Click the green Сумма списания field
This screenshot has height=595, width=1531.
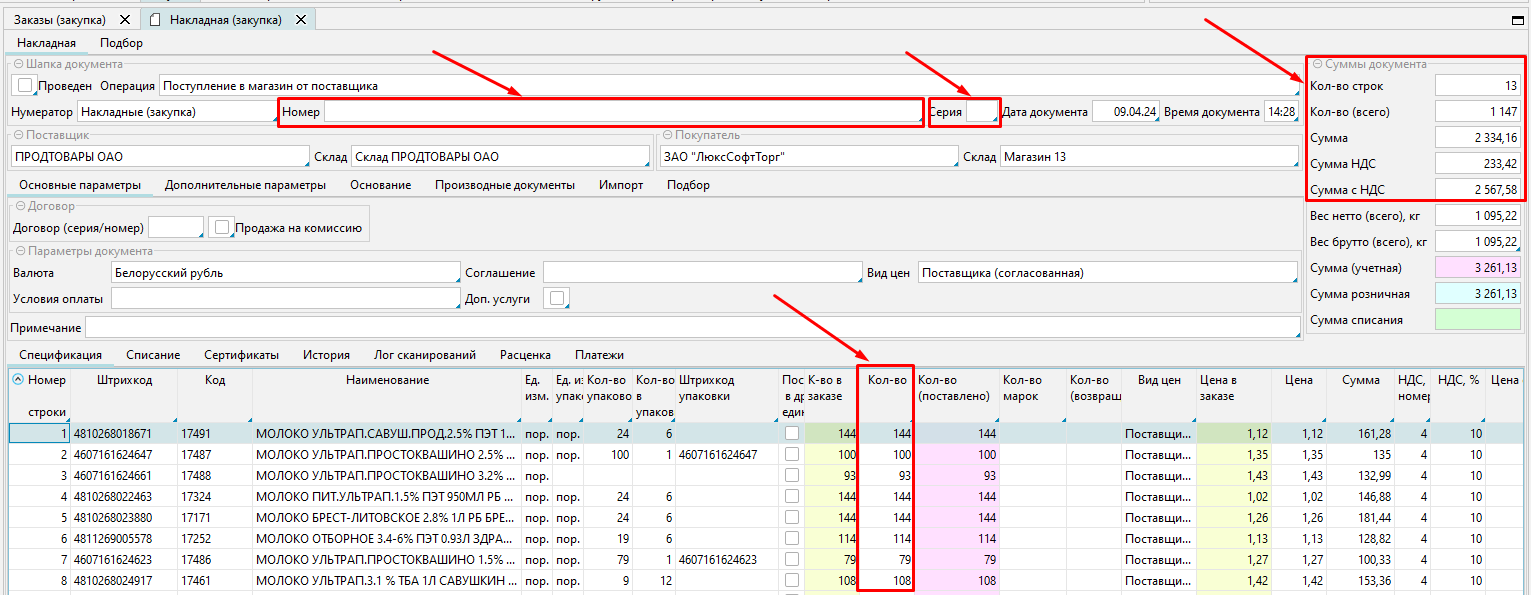(1477, 320)
